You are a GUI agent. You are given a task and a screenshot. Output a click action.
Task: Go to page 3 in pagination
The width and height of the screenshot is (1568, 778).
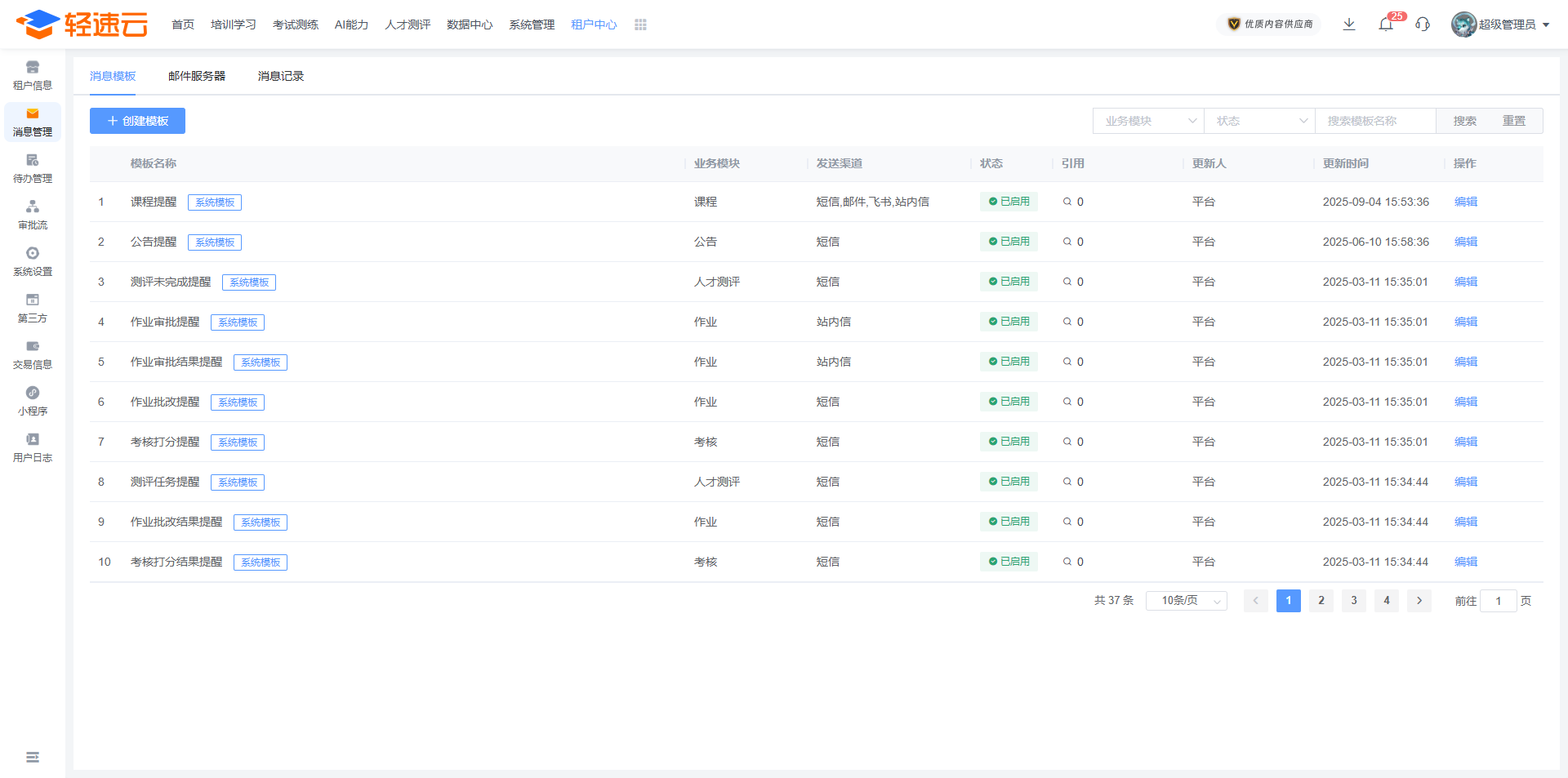click(x=1354, y=601)
